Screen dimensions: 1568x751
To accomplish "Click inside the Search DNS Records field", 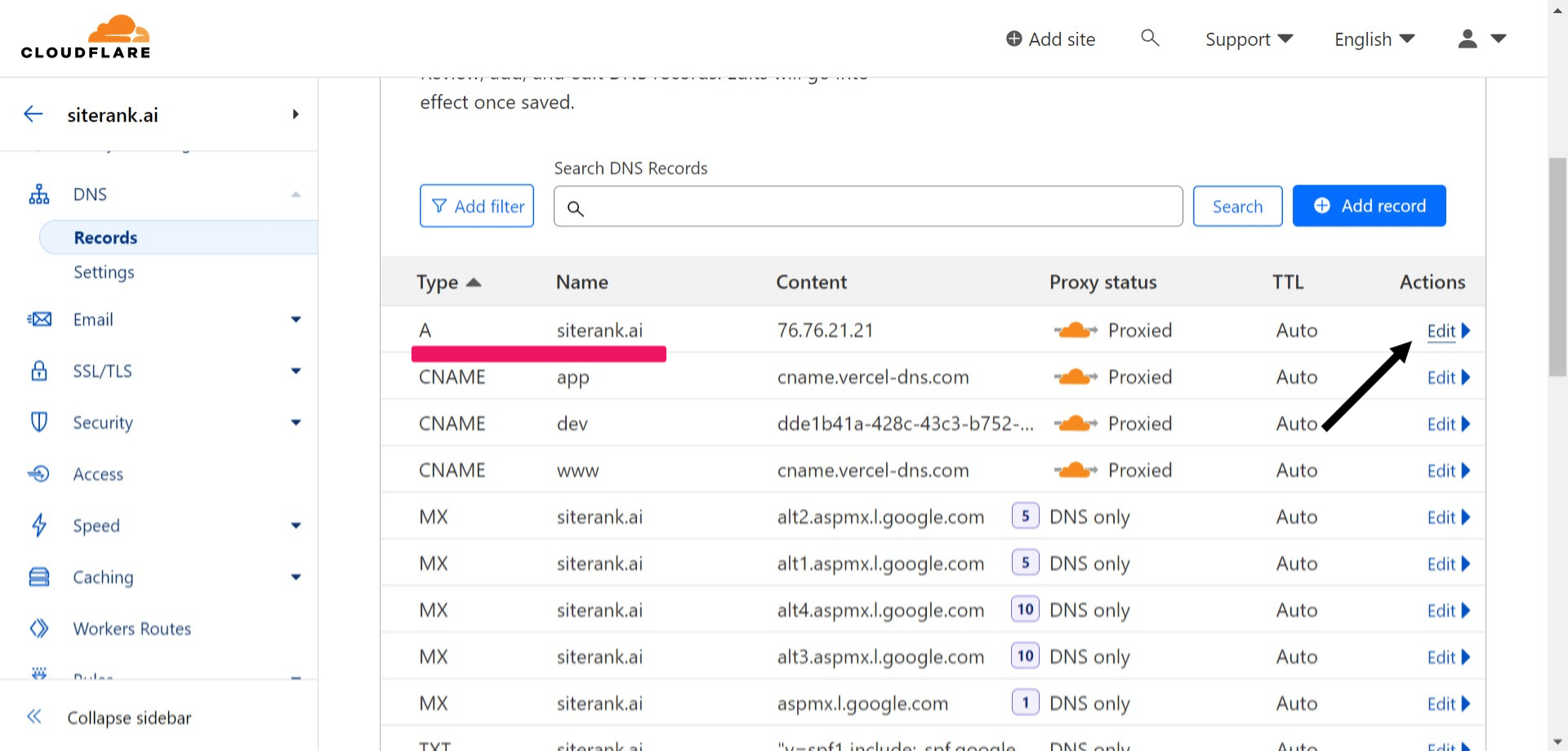I will 867,206.
